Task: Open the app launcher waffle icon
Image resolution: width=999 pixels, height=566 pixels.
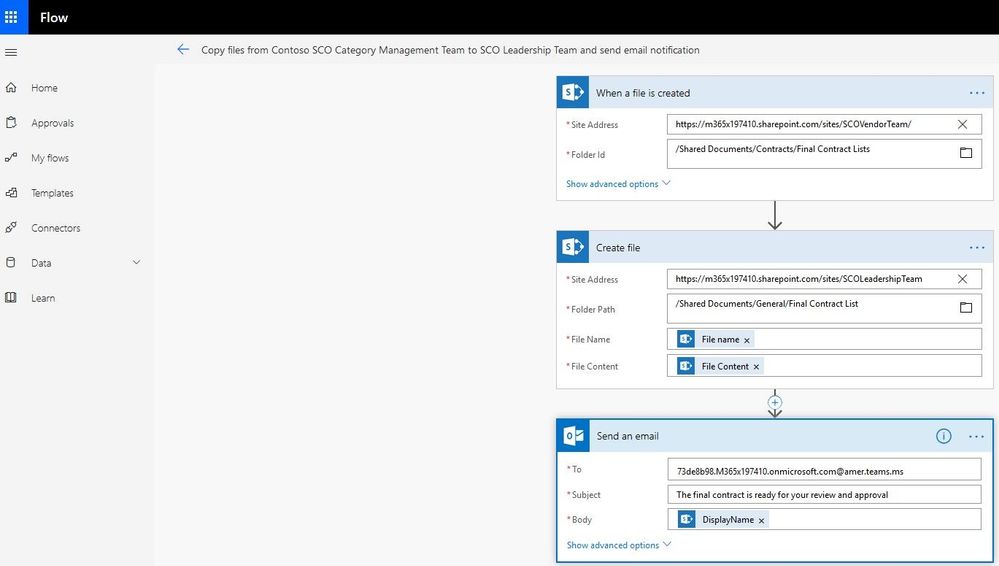Action: click(x=11, y=17)
